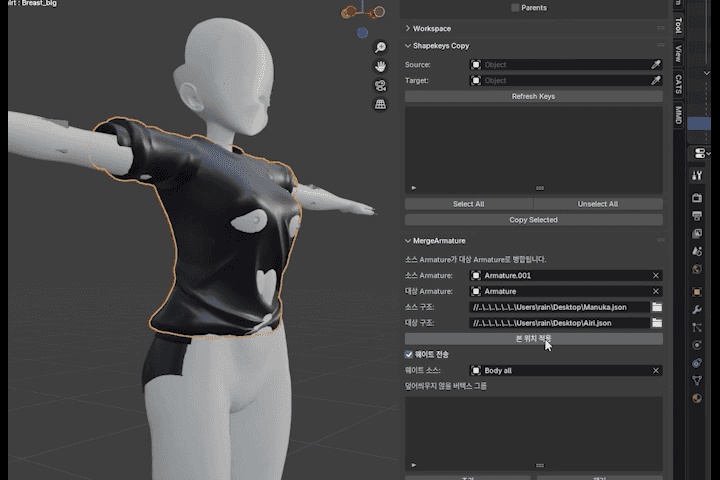Image resolution: width=720 pixels, height=480 pixels.
Task: Open the Object Data triangle icon
Action: coord(697,380)
